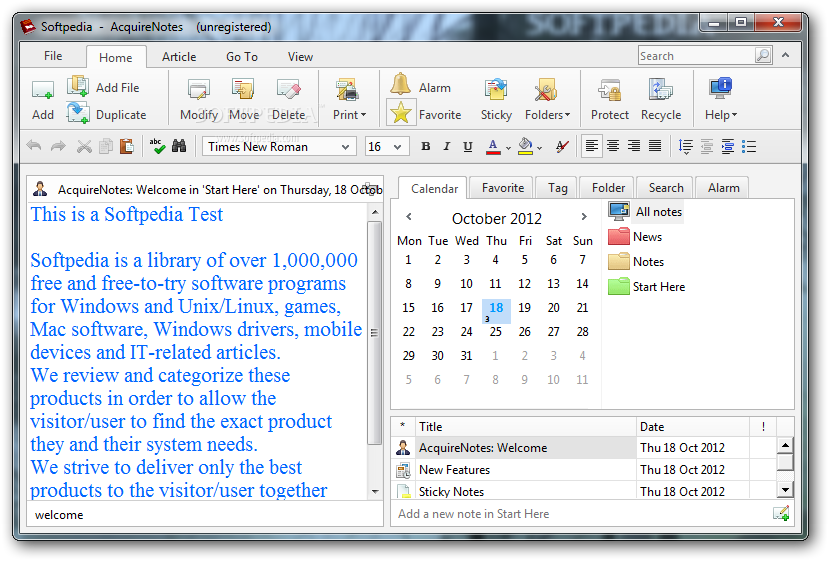Open the Times New Roman font dropdown

(x=345, y=147)
